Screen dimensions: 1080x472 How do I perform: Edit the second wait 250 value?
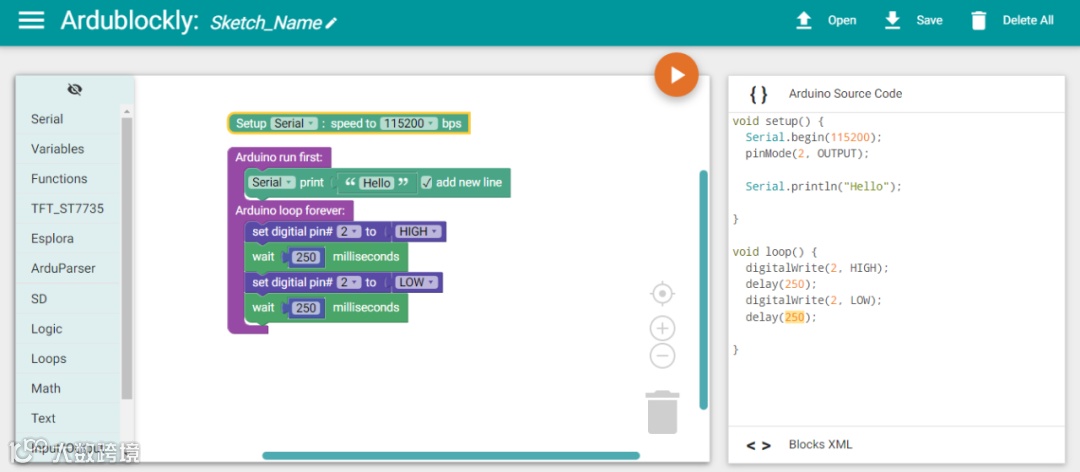tap(305, 308)
